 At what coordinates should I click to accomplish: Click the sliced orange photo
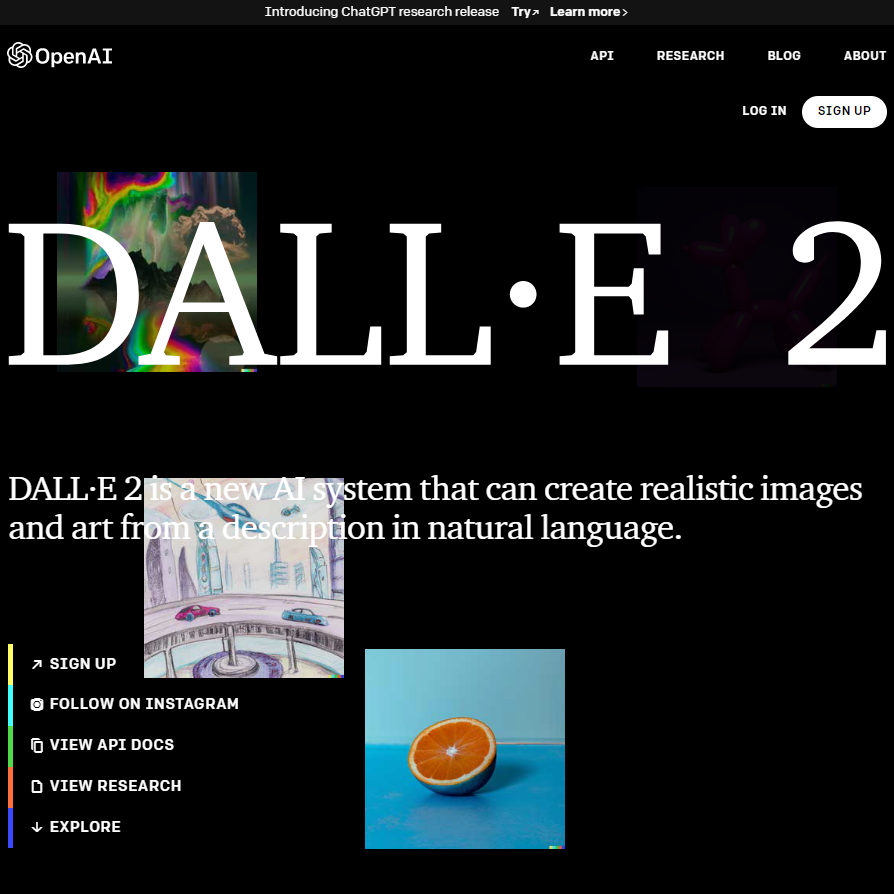tap(464, 748)
